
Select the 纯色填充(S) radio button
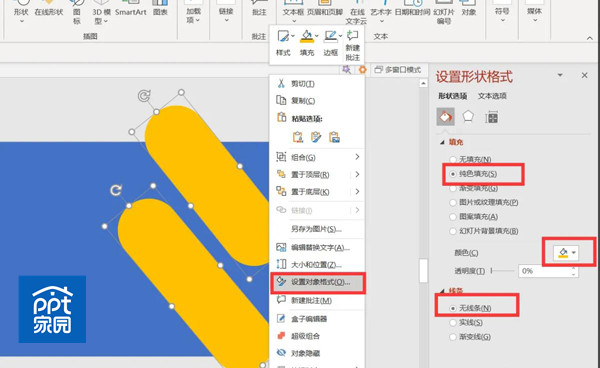453,174
